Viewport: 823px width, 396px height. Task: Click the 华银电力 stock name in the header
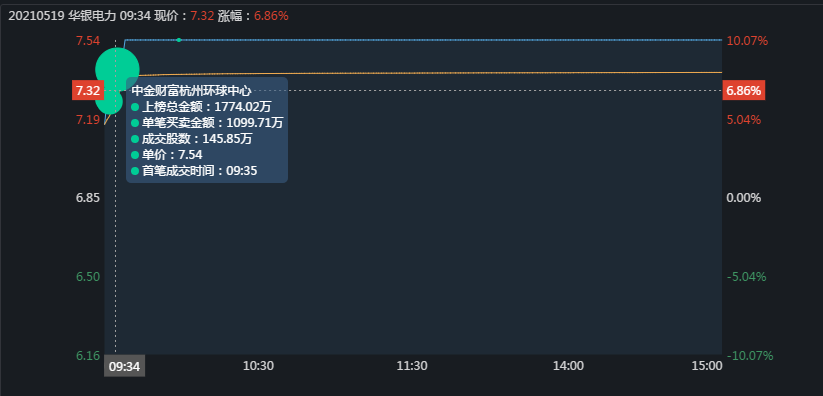click(92, 16)
